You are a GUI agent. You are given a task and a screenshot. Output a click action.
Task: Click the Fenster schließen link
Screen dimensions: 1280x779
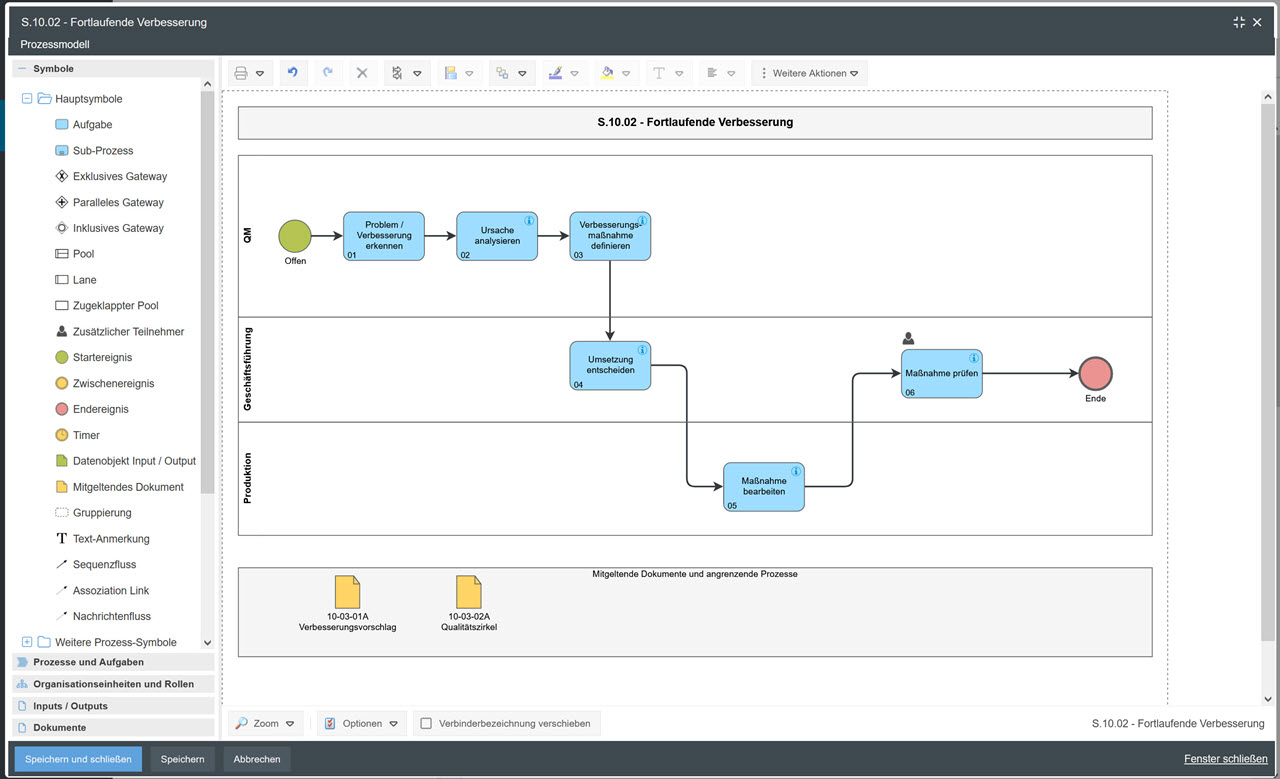1225,758
